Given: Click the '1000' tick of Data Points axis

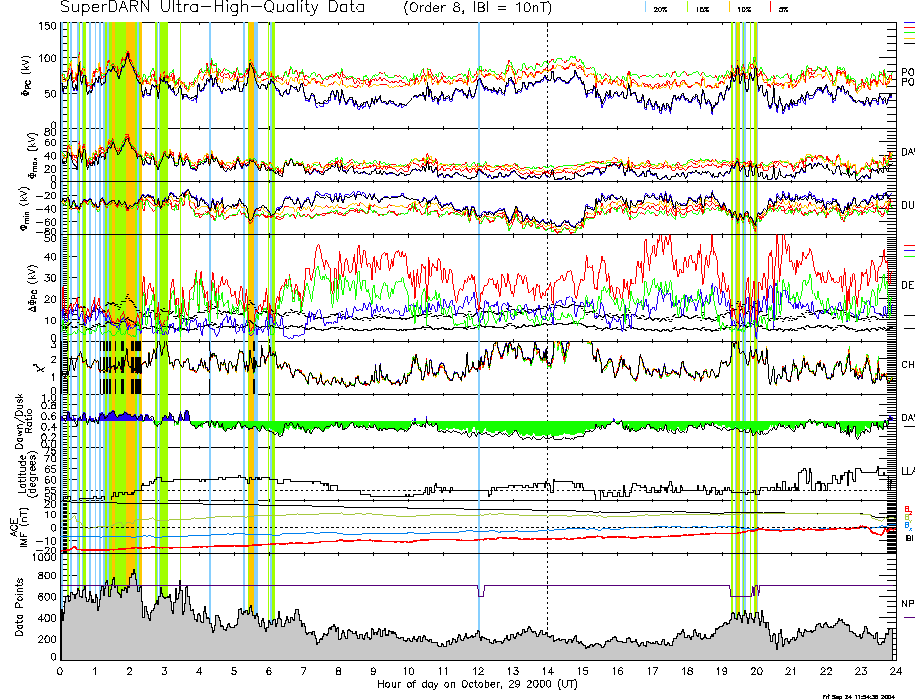Looking at the screenshot, I should pyautogui.click(x=44, y=557).
